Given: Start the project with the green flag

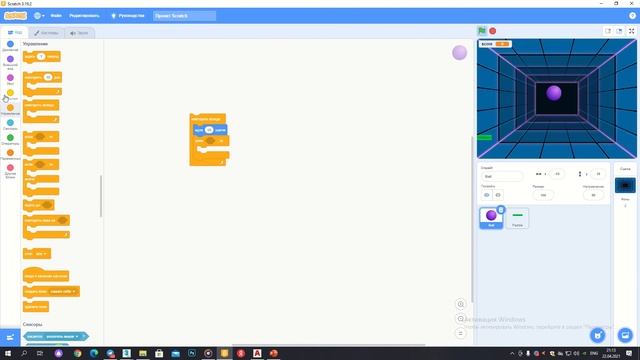Looking at the screenshot, I should pos(482,31).
